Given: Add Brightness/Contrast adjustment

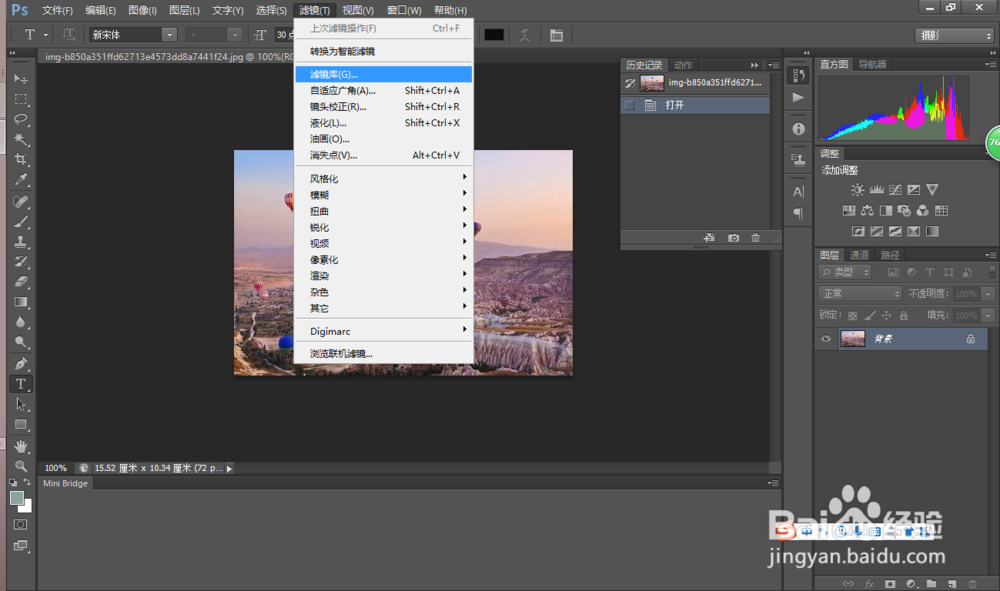Looking at the screenshot, I should 857,189.
